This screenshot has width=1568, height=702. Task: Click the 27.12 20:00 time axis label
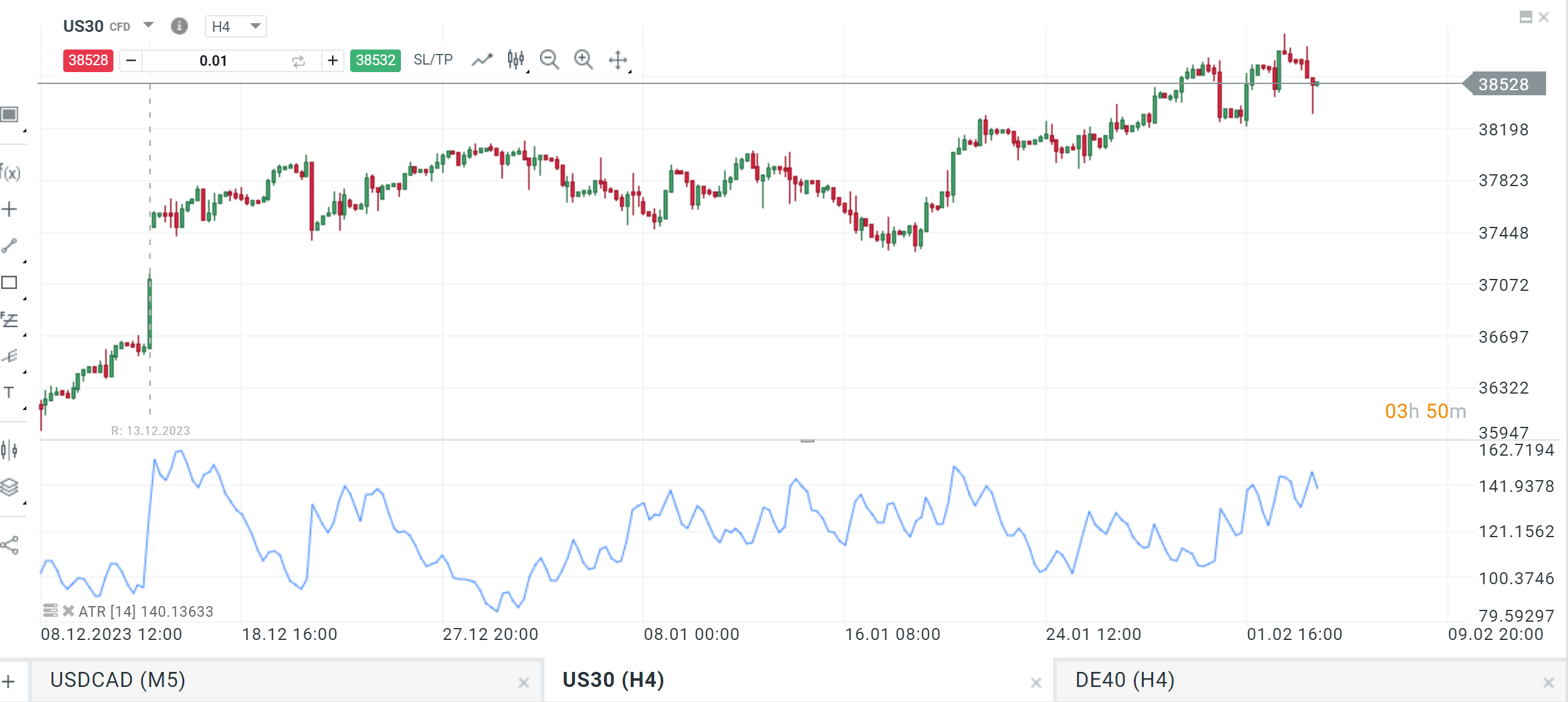tap(491, 634)
